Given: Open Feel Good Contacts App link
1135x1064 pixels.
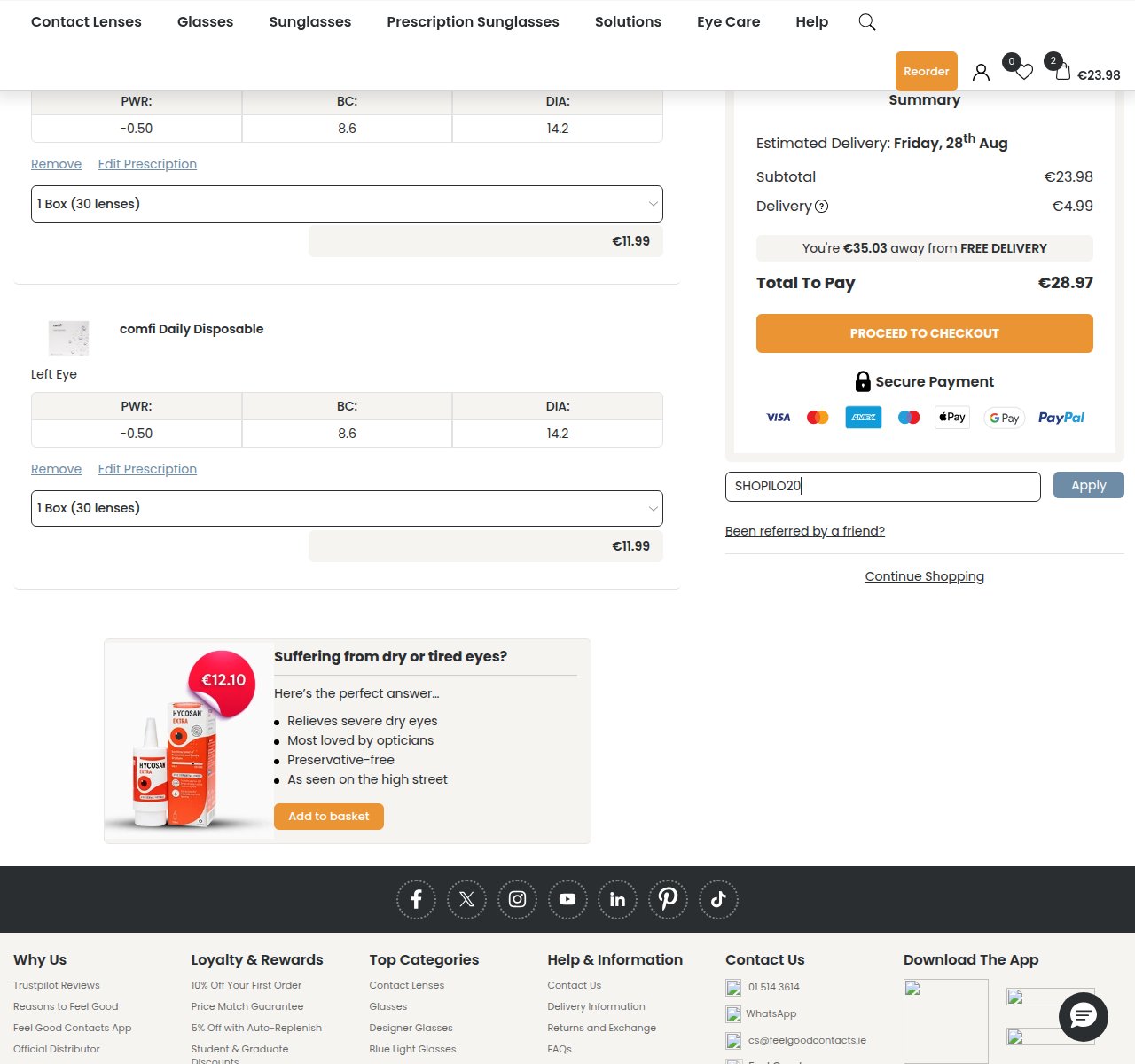Looking at the screenshot, I should click(x=73, y=1028).
